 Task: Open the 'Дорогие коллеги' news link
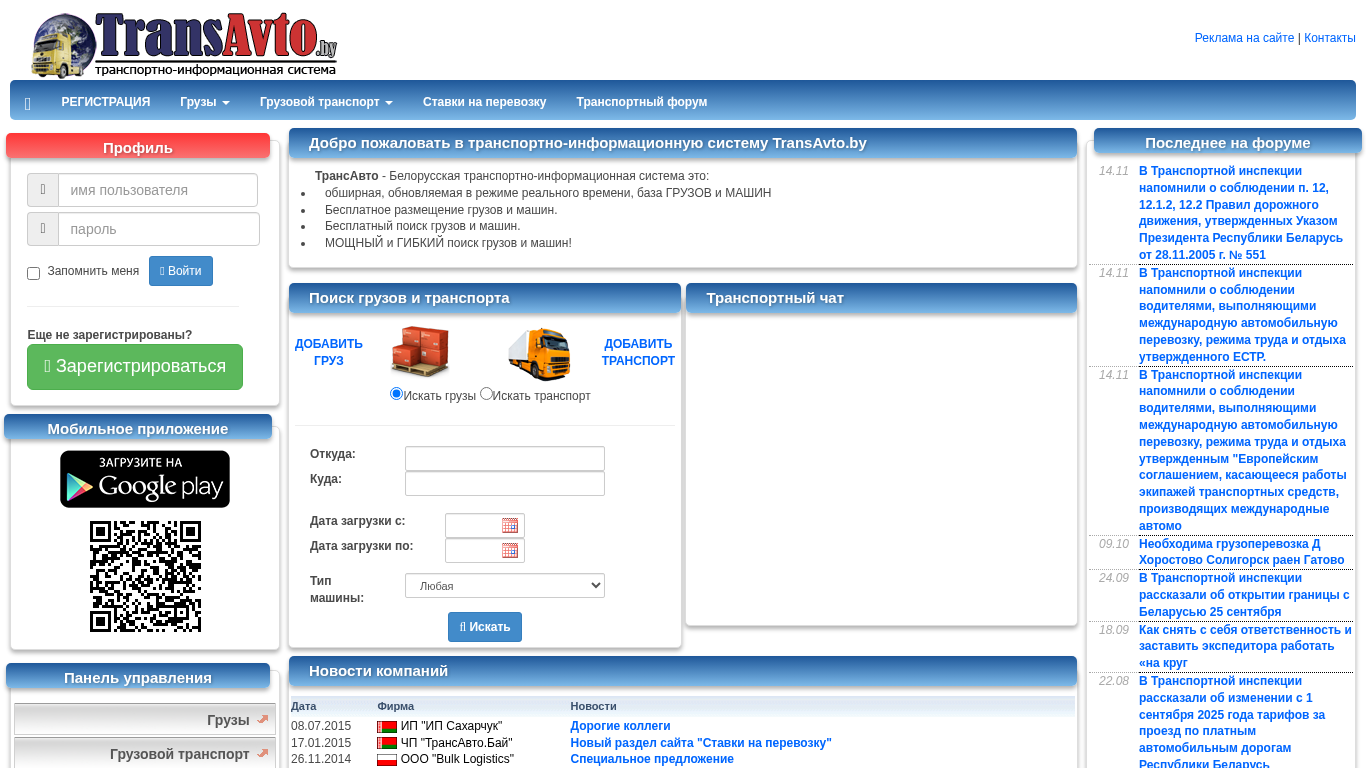620,726
